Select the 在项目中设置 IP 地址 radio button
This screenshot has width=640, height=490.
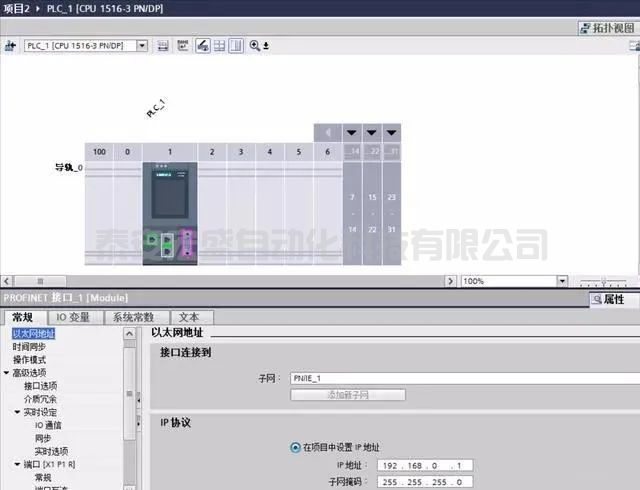(x=295, y=447)
